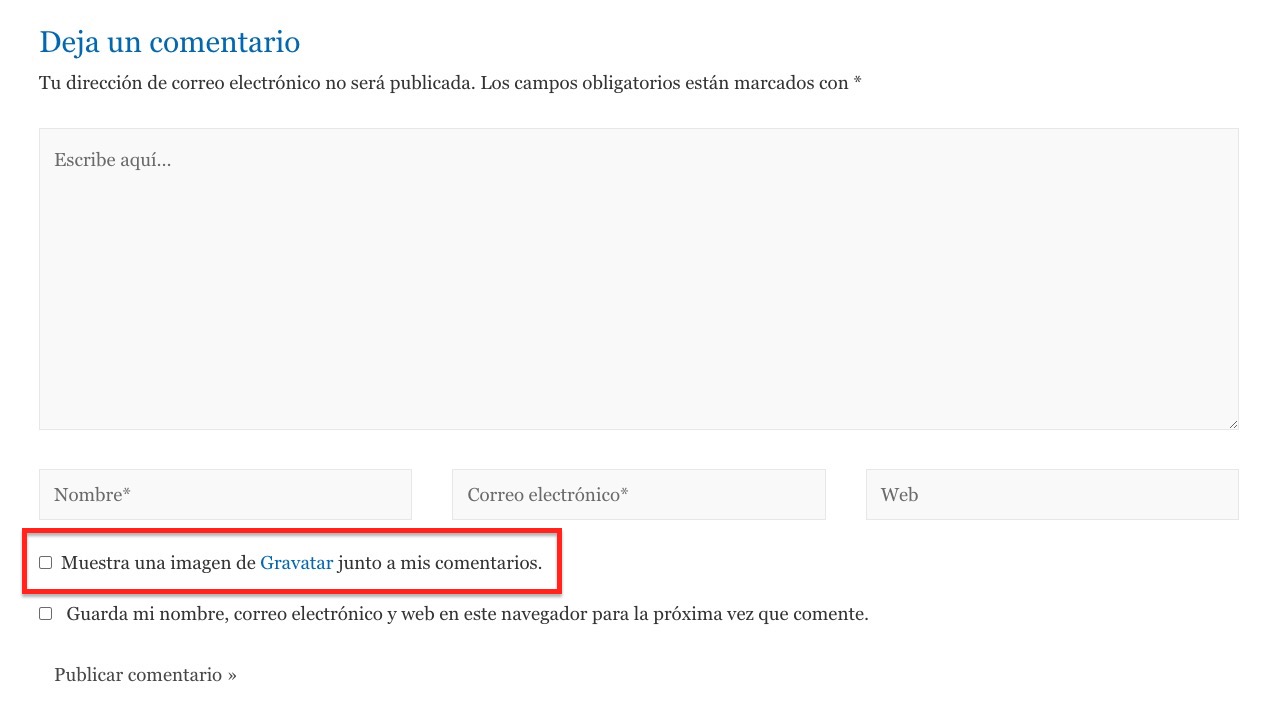Click the "junto a mis comentarios" label text
The image size is (1270, 721).
pyautogui.click(x=440, y=563)
